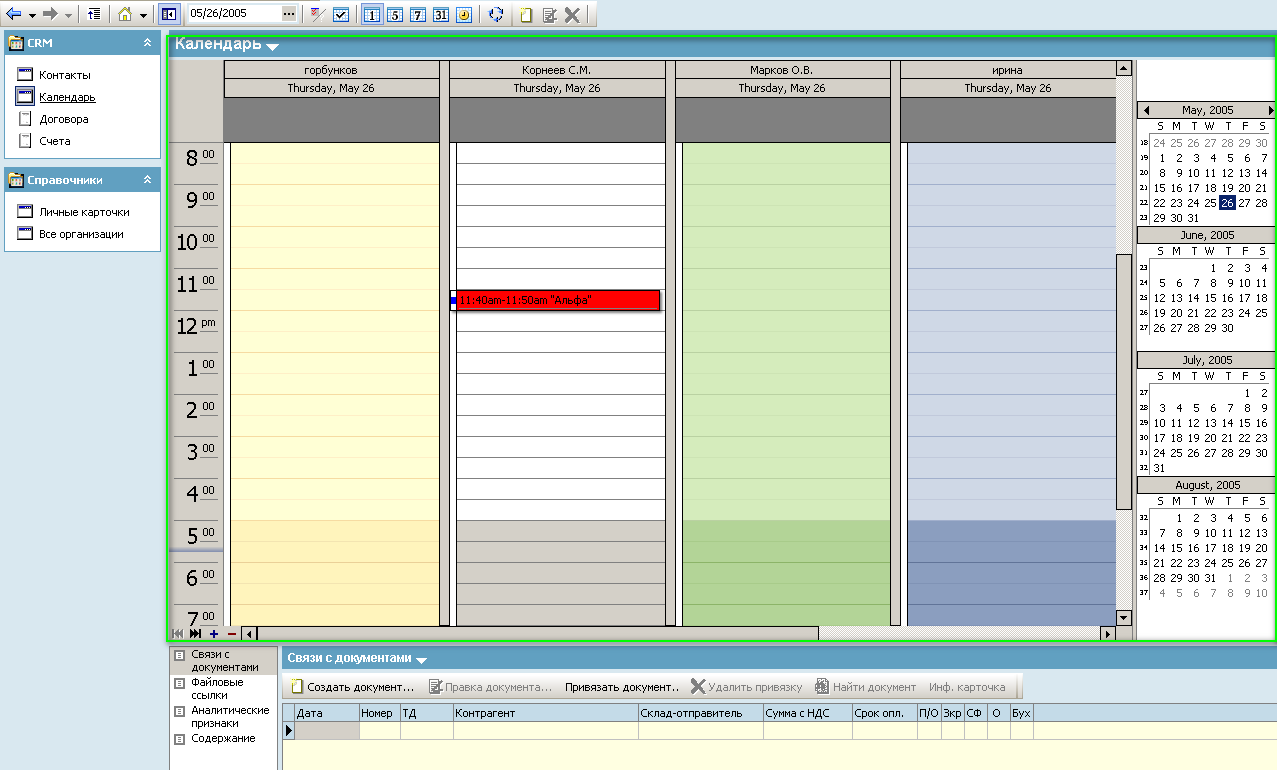
Task: Click the filter flag toolbar icon
Action: 317,14
